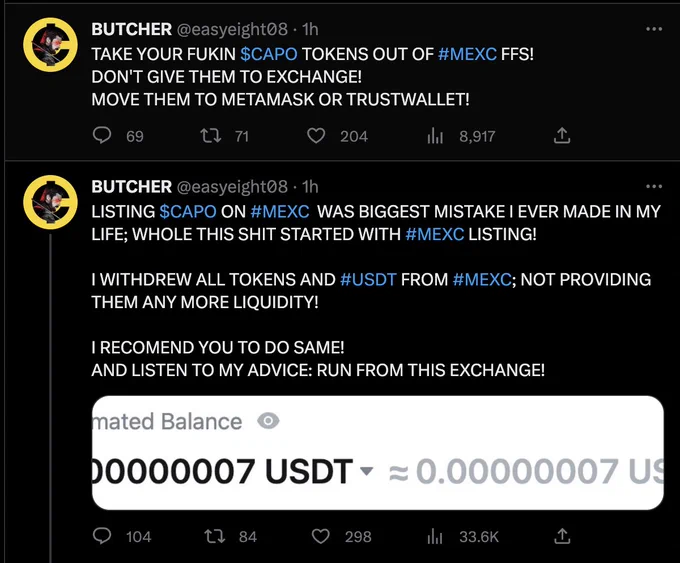Open the $CAPO cashtag in first tweet
The height and width of the screenshot is (563, 680).
coord(269,54)
